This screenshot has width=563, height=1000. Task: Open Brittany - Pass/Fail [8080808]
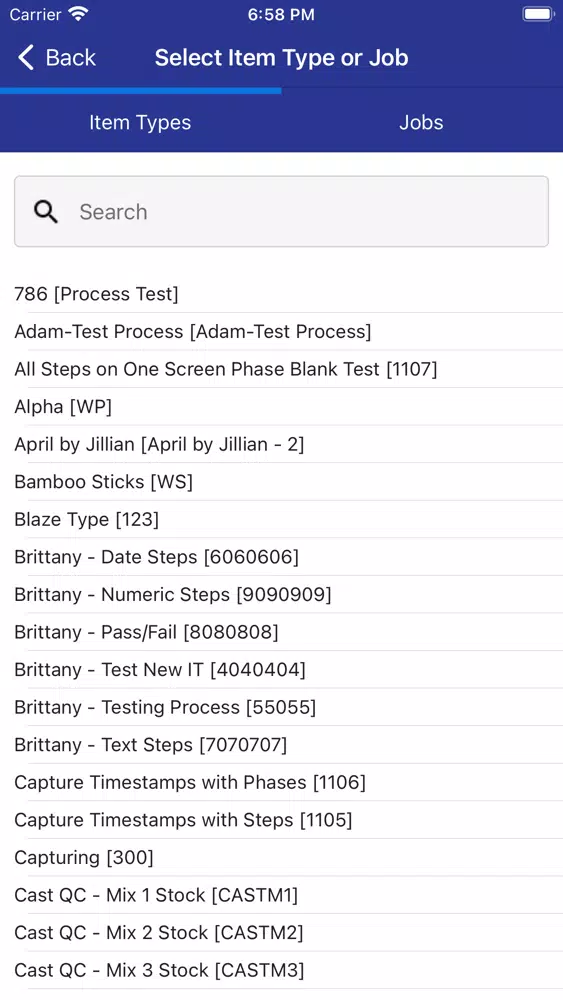281,633
